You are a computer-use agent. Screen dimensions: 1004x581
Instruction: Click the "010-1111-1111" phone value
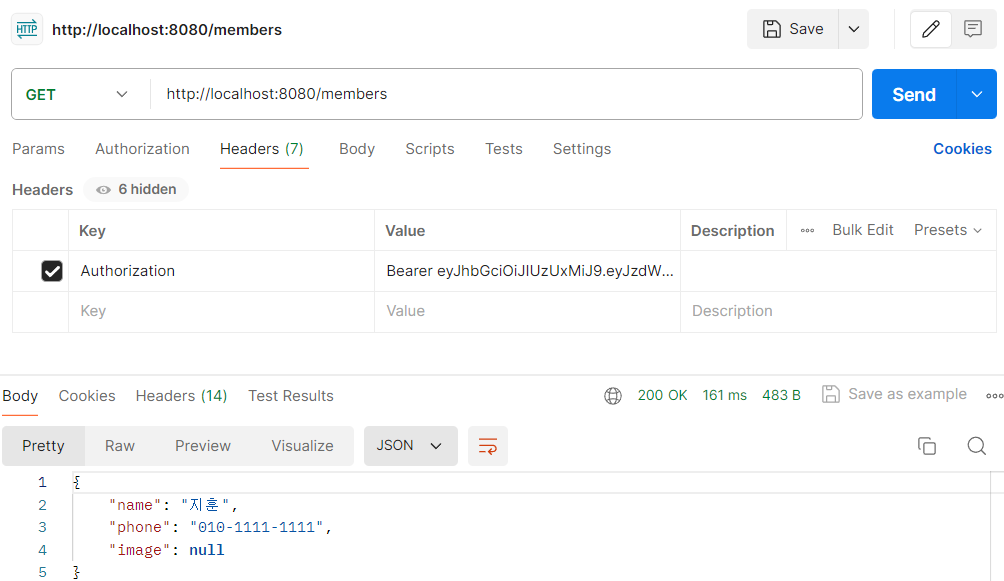[256, 527]
